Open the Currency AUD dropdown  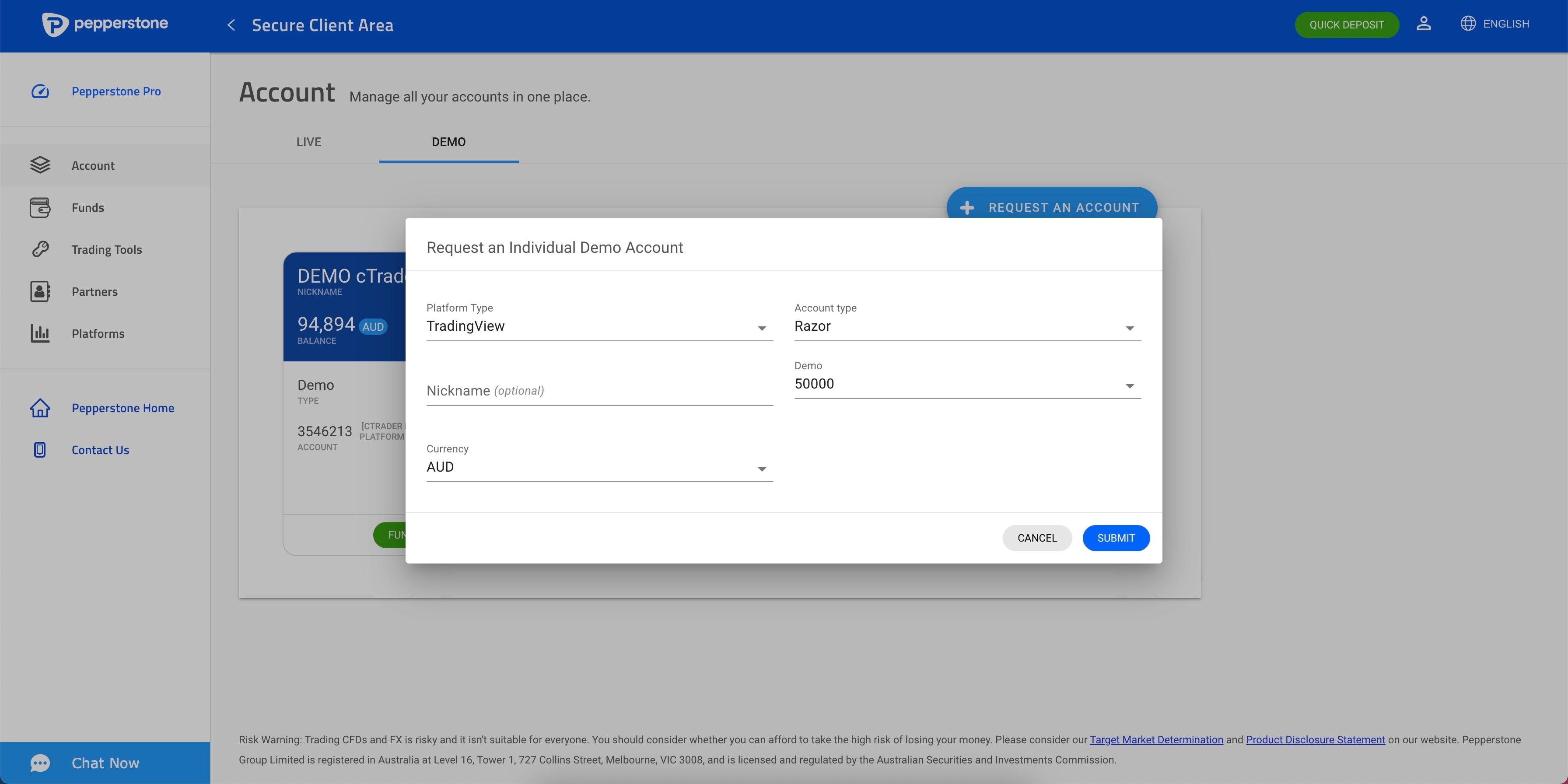[x=599, y=467]
